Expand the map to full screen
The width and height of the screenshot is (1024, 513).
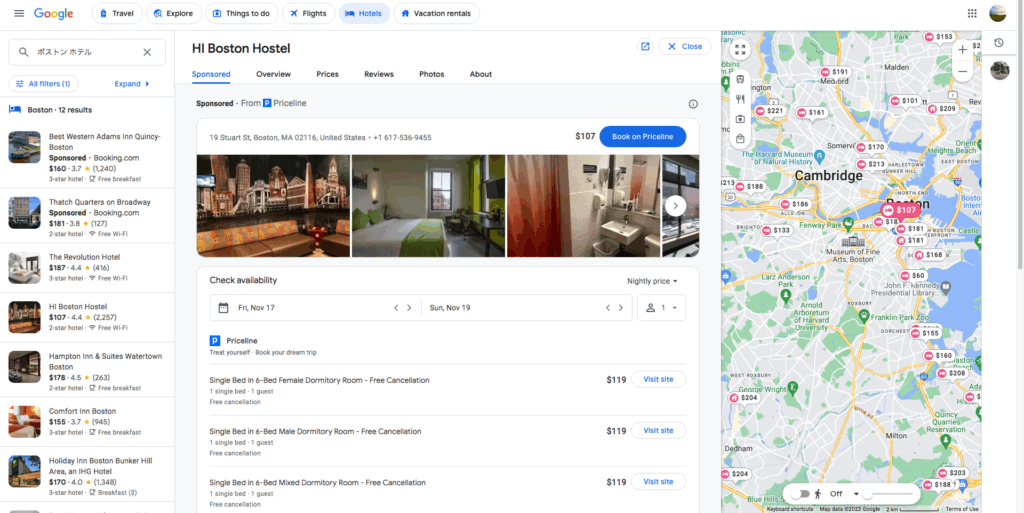pos(740,49)
